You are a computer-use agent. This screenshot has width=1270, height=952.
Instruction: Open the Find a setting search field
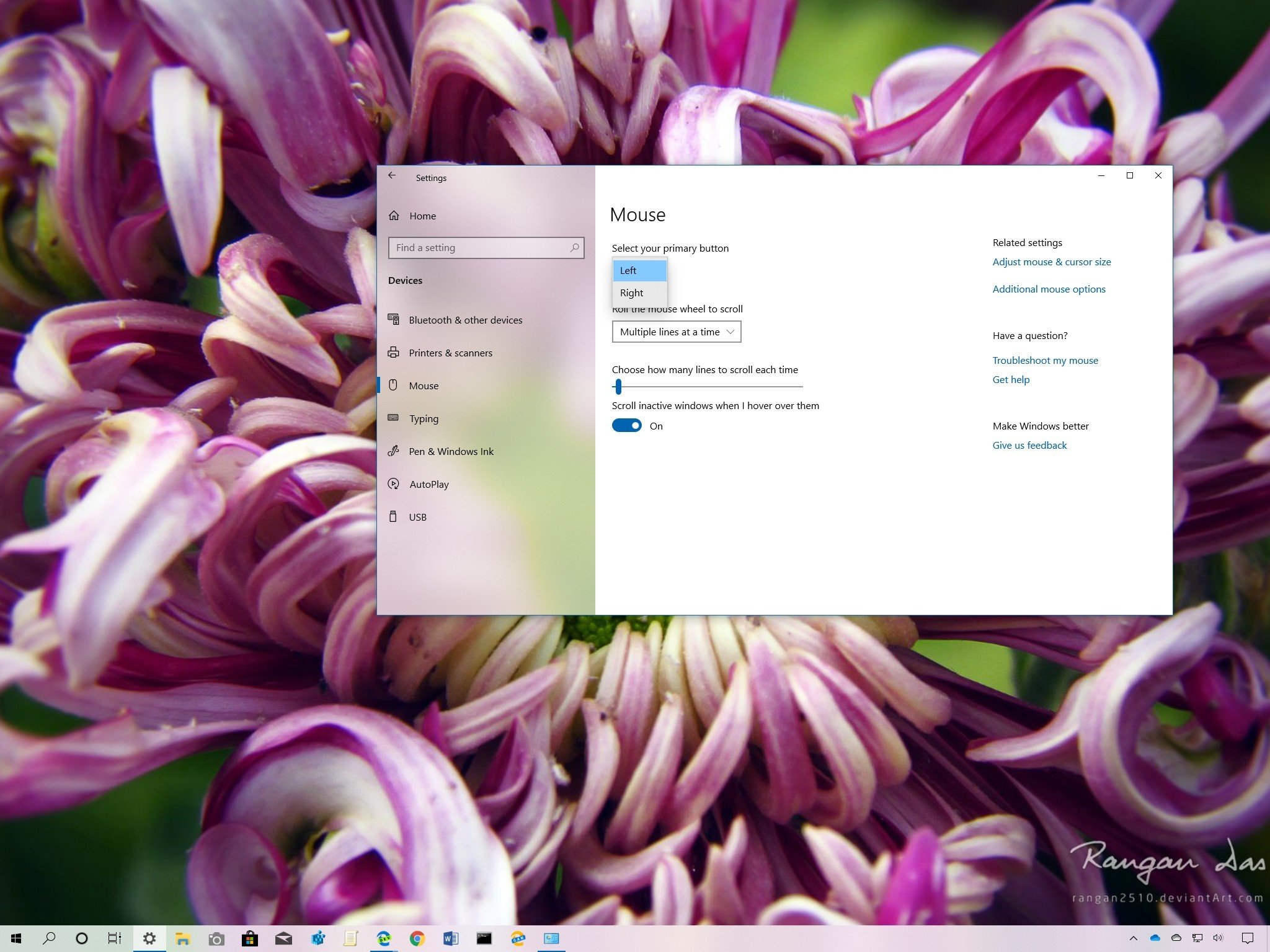tap(484, 247)
